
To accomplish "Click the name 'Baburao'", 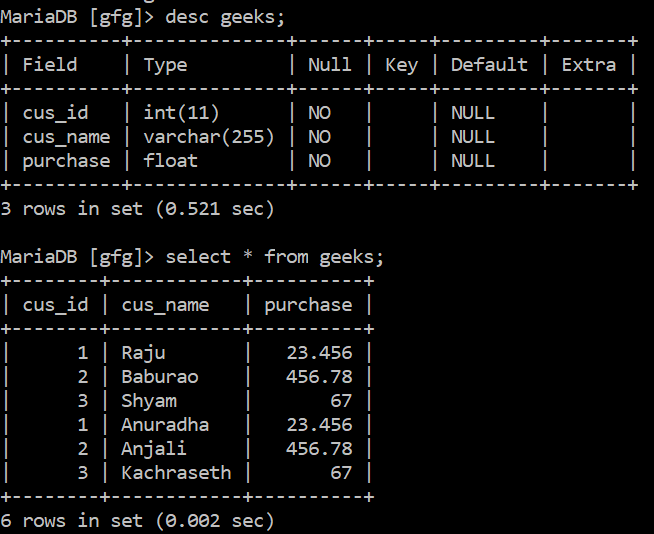I will (160, 377).
